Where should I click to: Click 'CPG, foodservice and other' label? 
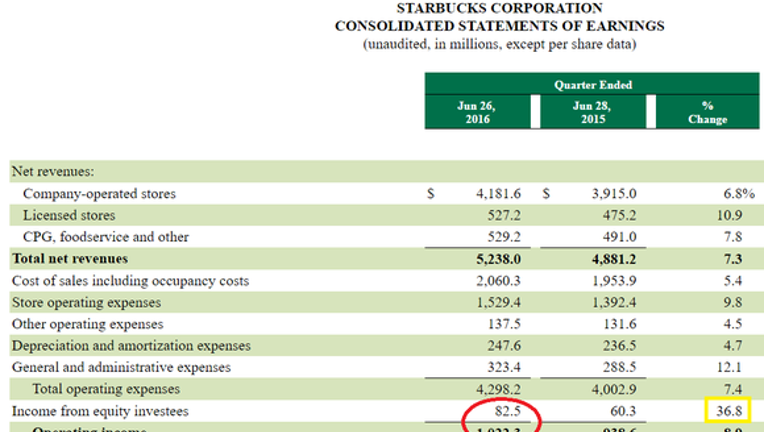pos(106,237)
